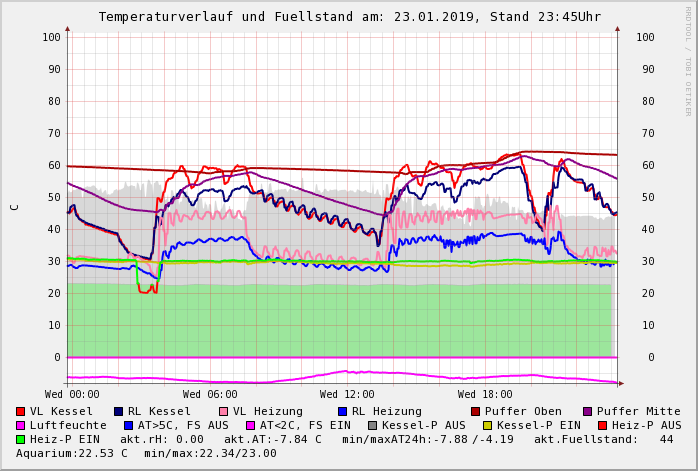Click the Wed 12:00 time axis label
The image size is (698, 471).
pos(347,395)
